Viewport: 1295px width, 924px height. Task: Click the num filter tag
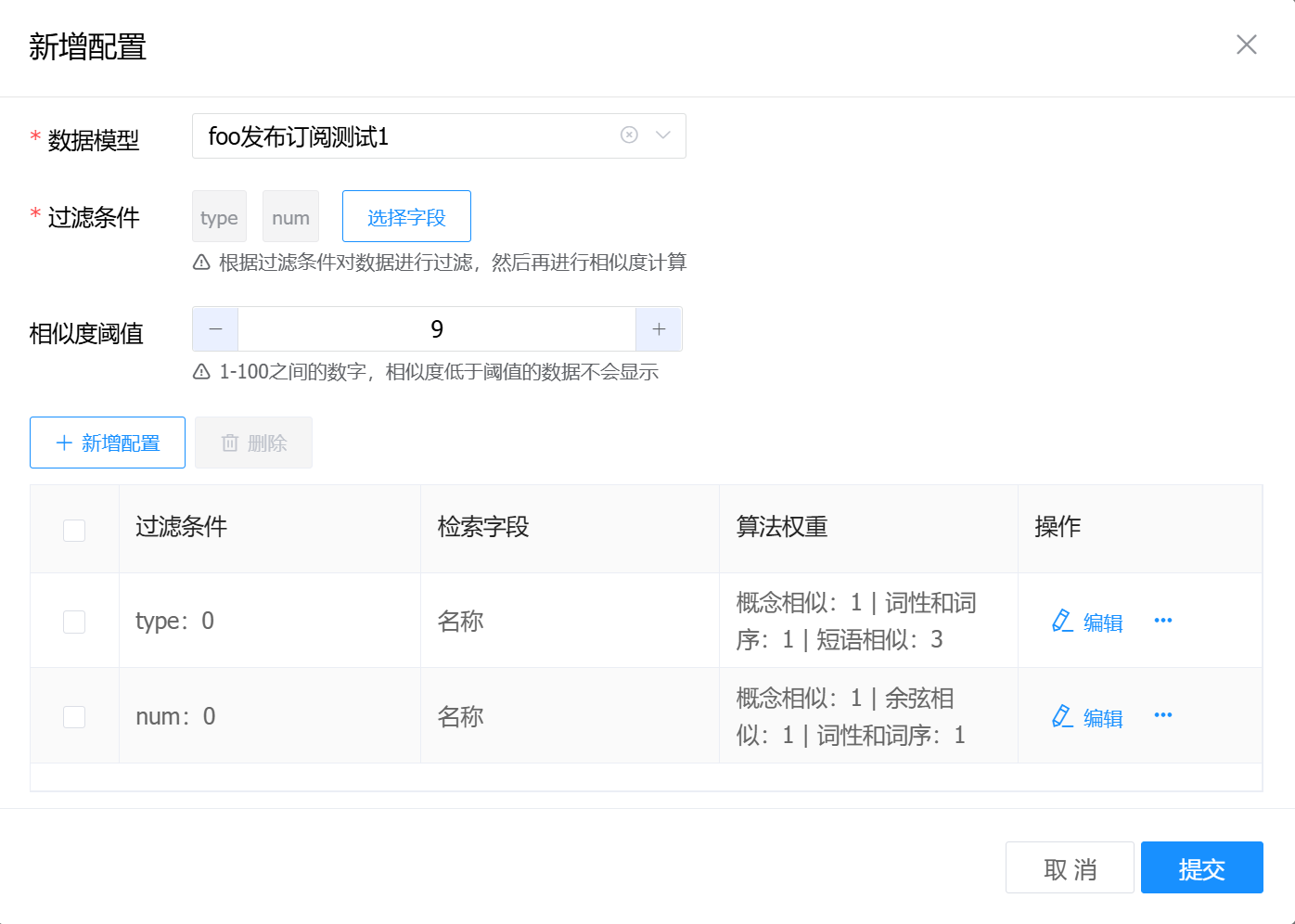pyautogui.click(x=290, y=217)
